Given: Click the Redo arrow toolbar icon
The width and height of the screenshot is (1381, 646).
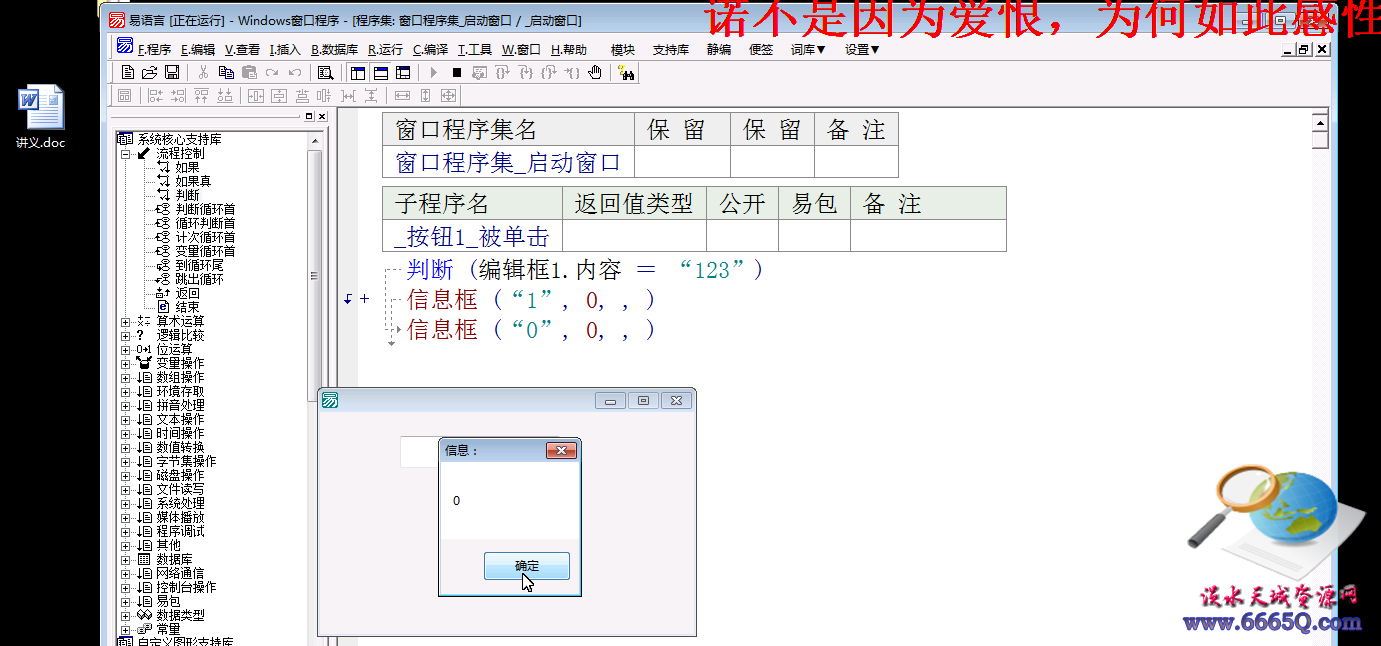Looking at the screenshot, I should (x=271, y=72).
